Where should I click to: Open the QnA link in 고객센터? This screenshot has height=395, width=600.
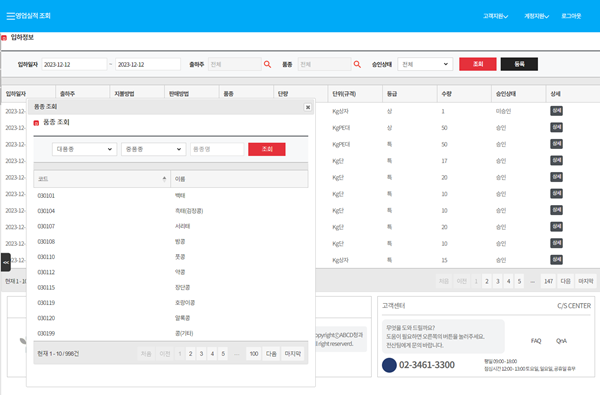pyautogui.click(x=561, y=341)
